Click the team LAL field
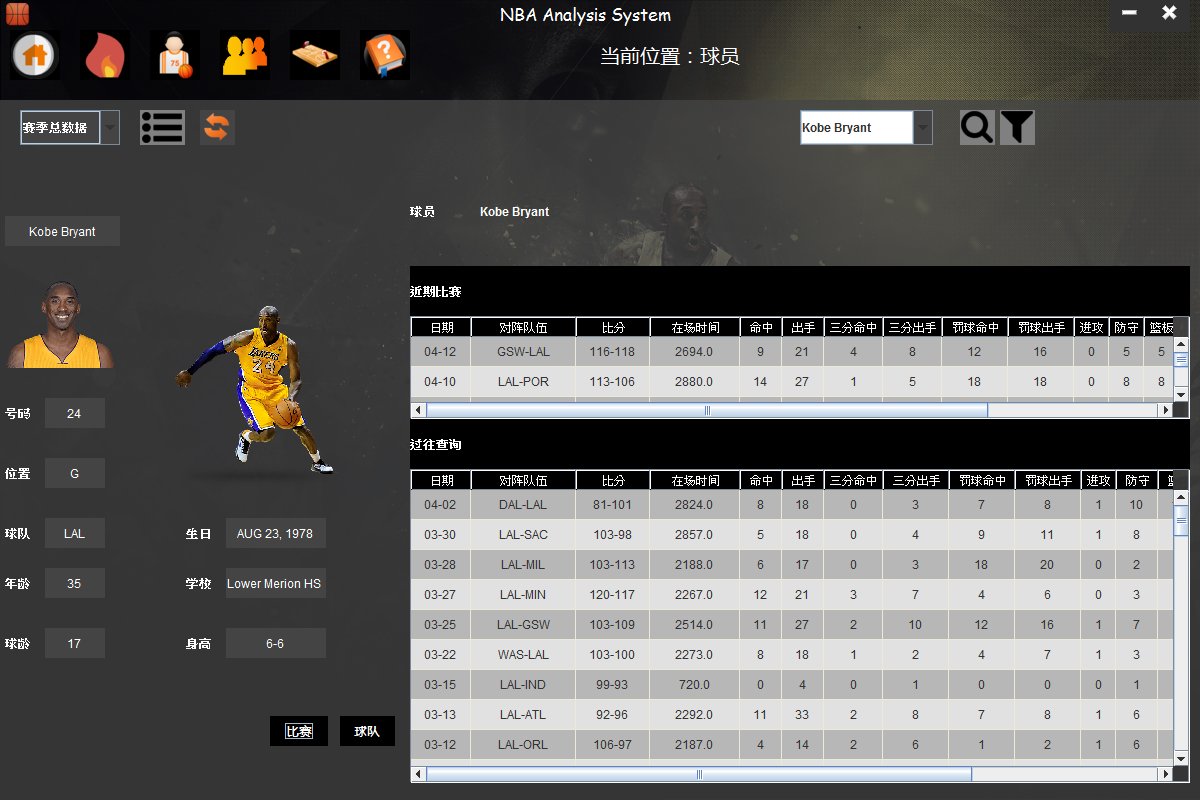 point(74,533)
